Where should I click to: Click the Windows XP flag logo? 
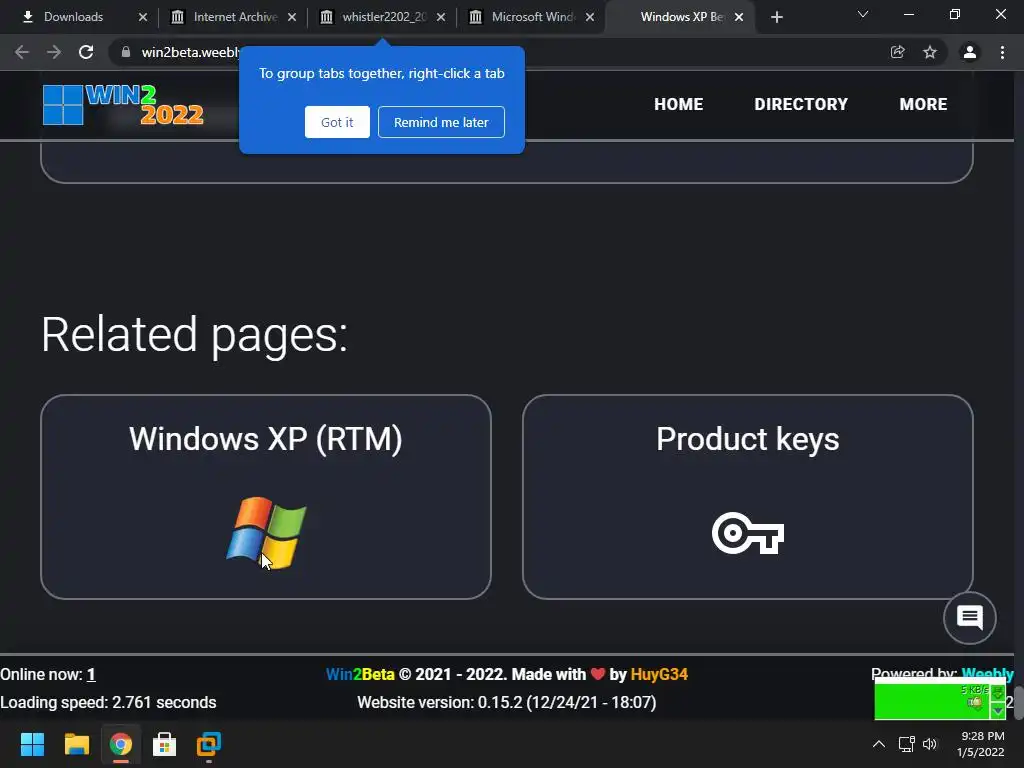point(266,533)
